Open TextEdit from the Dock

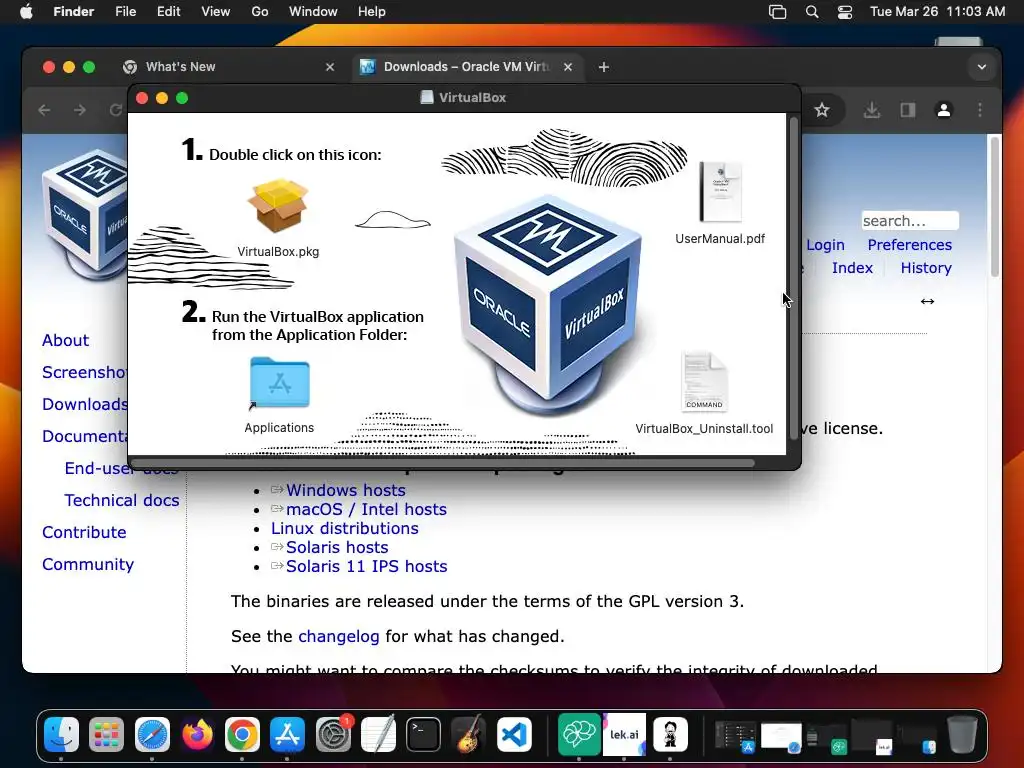coord(378,735)
